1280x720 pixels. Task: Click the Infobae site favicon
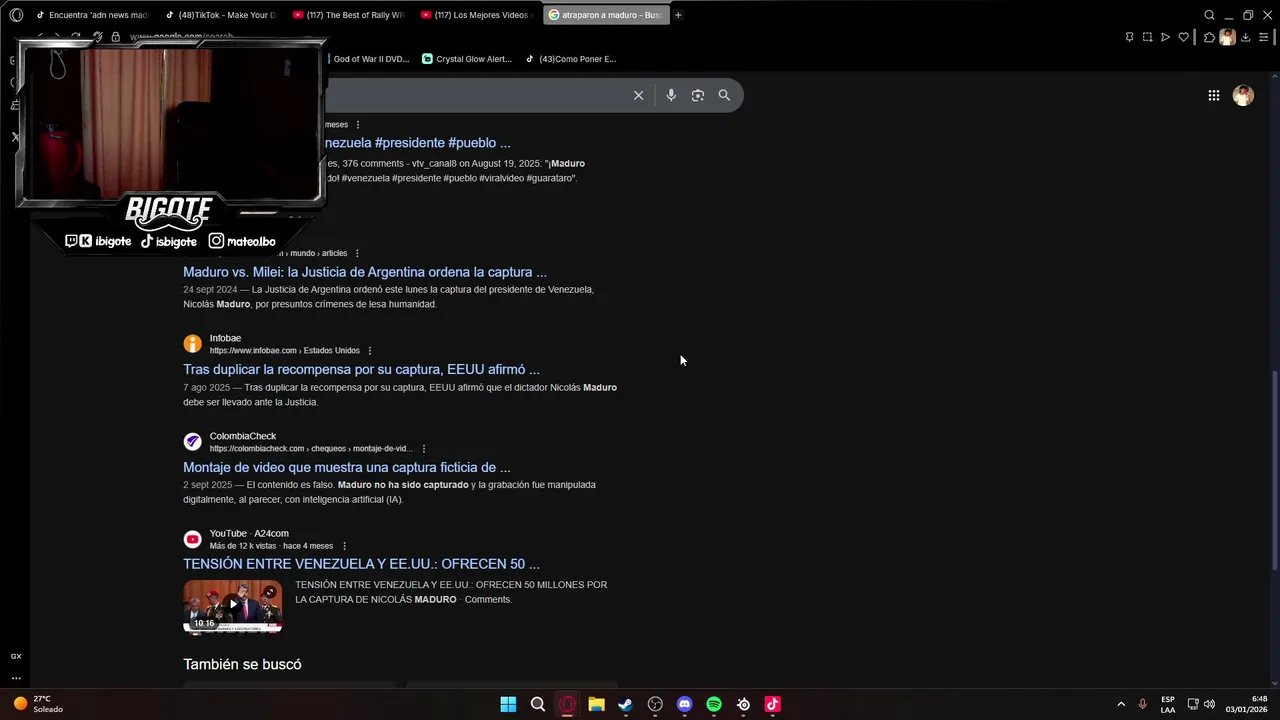[192, 344]
